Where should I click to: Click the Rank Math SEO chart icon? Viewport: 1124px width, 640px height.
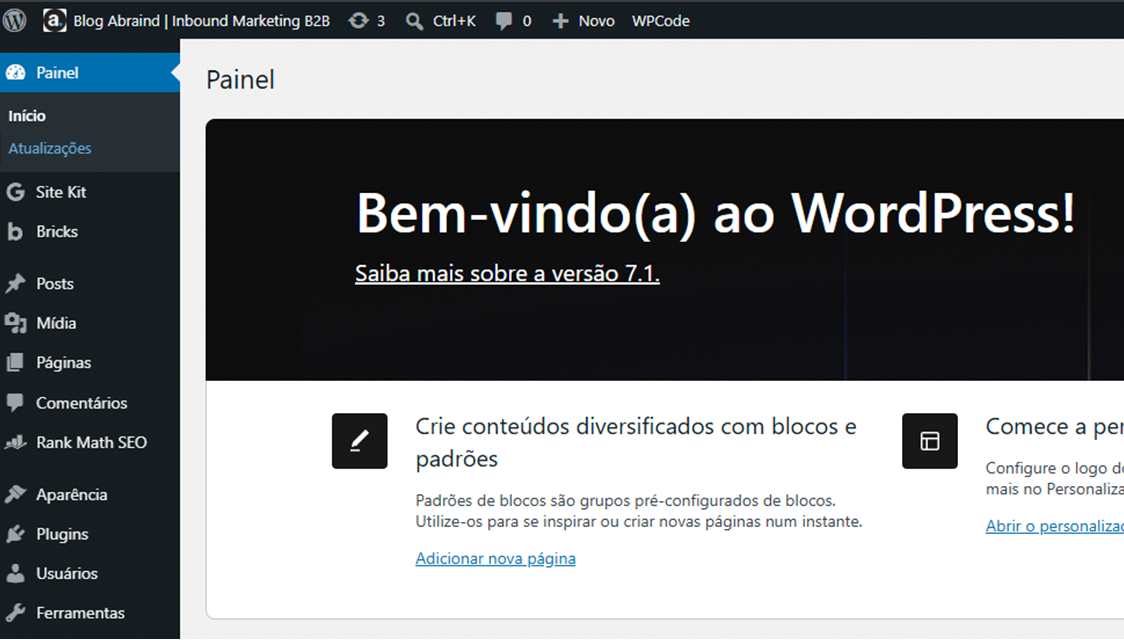(x=16, y=442)
